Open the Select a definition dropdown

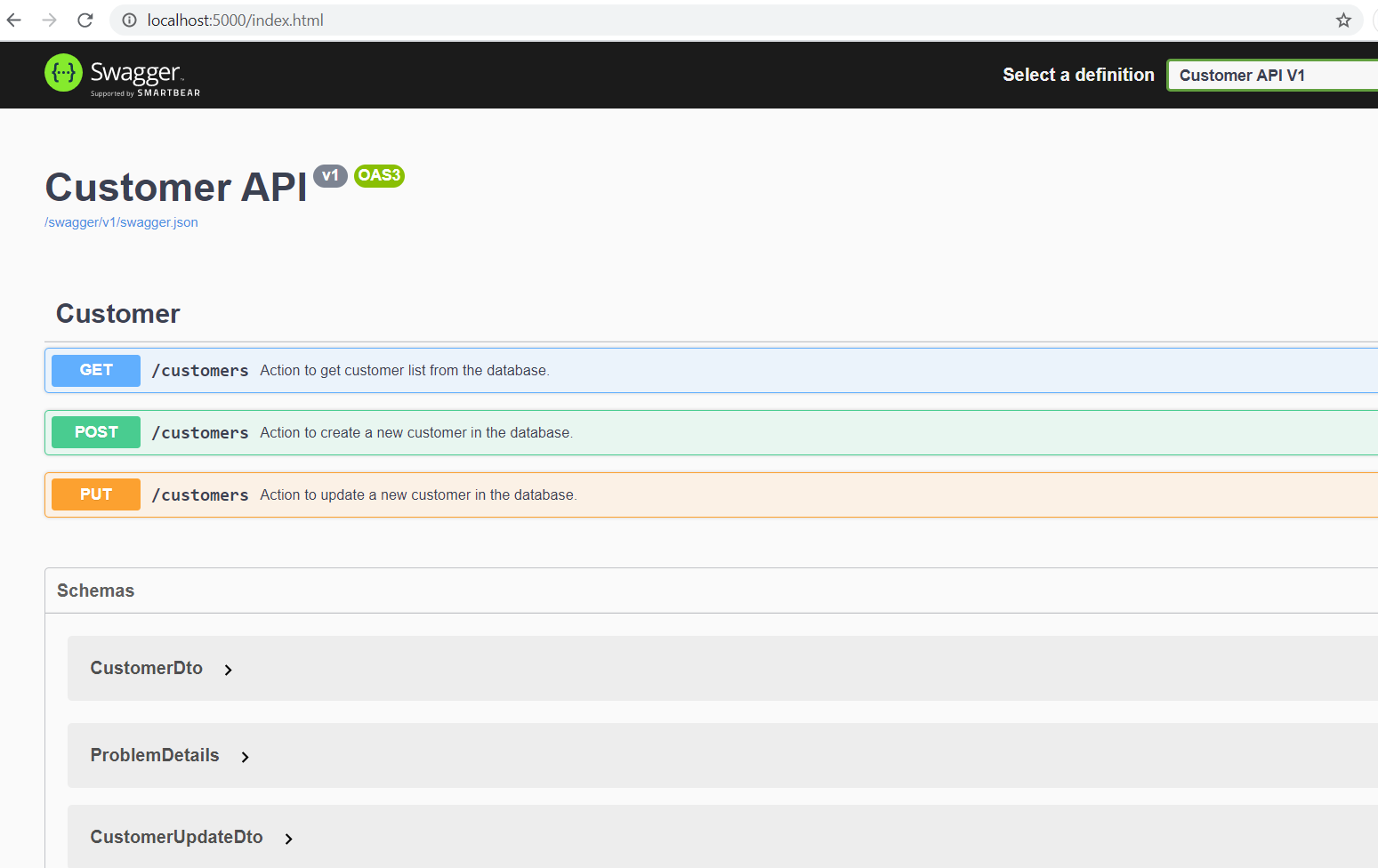tap(1272, 75)
